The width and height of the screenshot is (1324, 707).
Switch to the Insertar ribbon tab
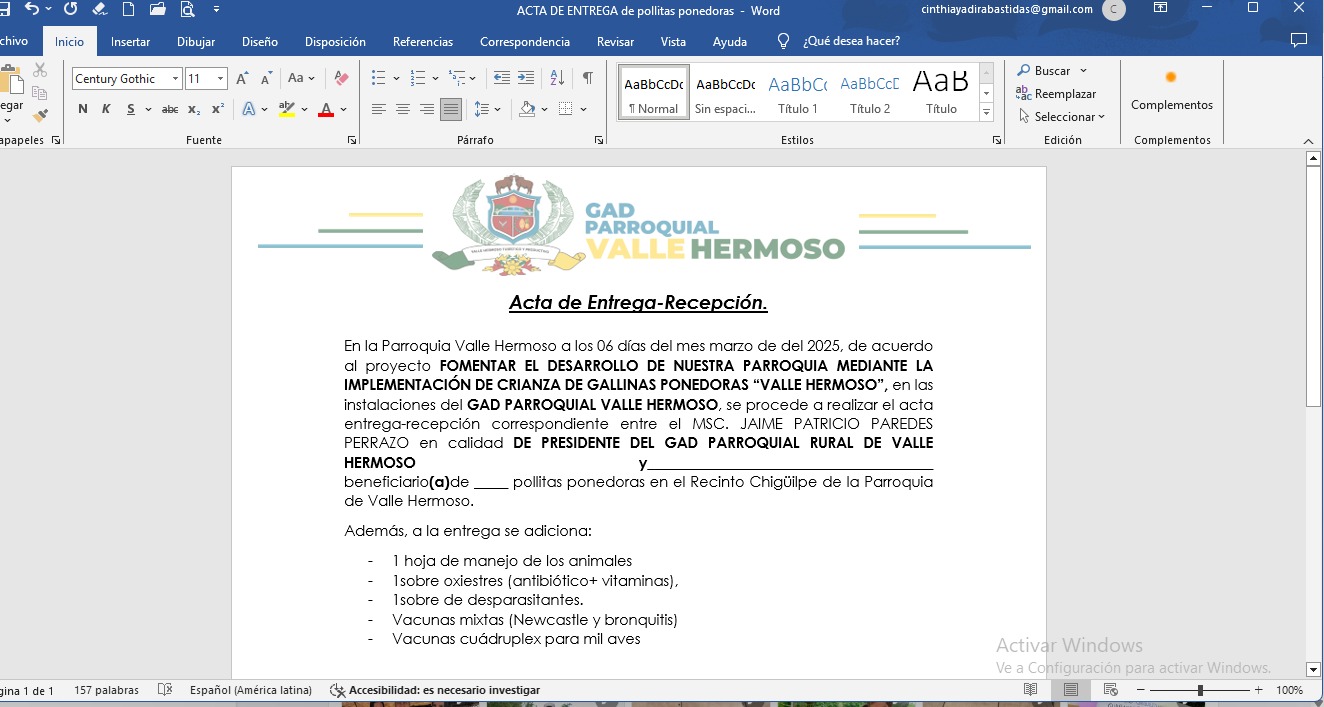point(130,42)
